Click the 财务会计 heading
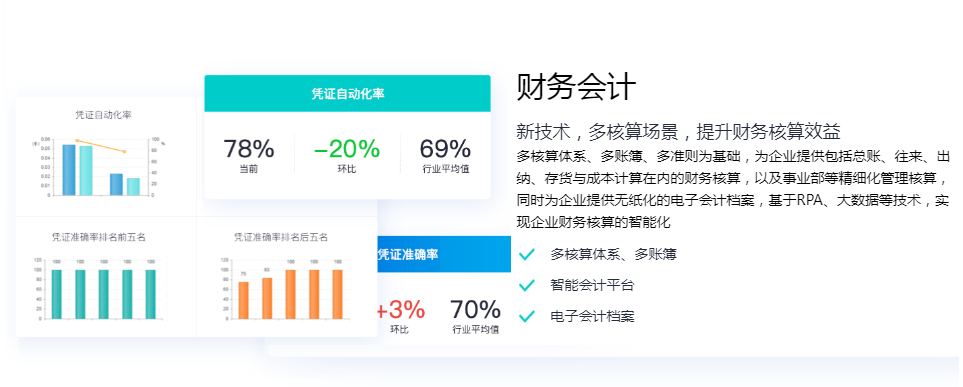963x387 pixels. [x=576, y=87]
